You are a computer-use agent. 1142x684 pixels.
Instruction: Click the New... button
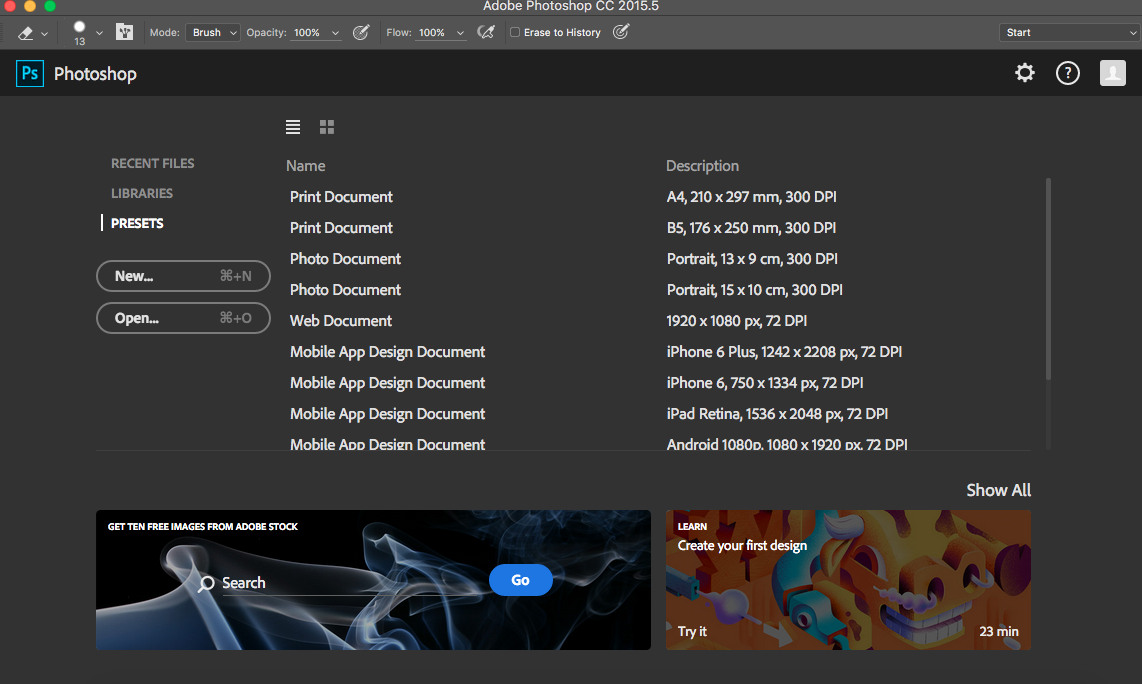(x=183, y=276)
